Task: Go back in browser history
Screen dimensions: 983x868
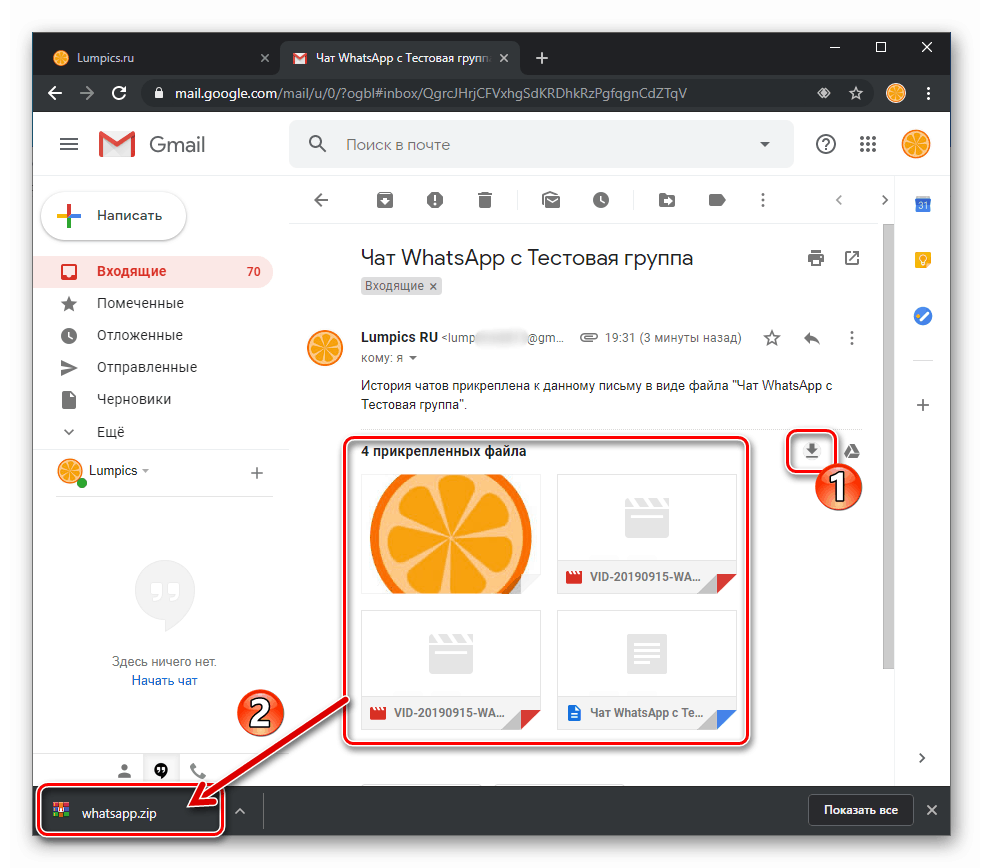Action: click(55, 93)
